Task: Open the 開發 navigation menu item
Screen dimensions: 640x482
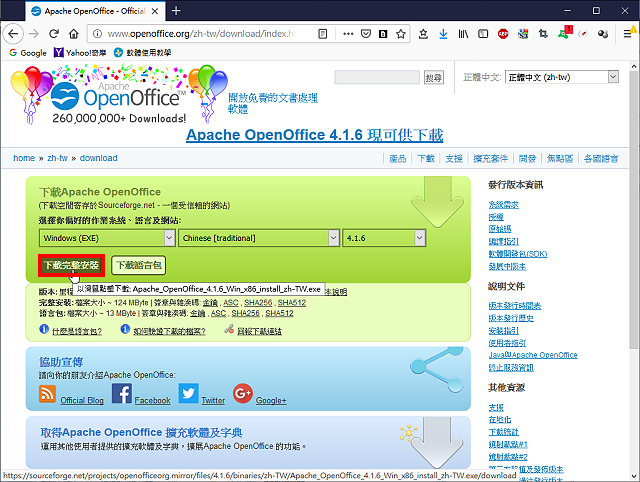Action: tap(527, 158)
